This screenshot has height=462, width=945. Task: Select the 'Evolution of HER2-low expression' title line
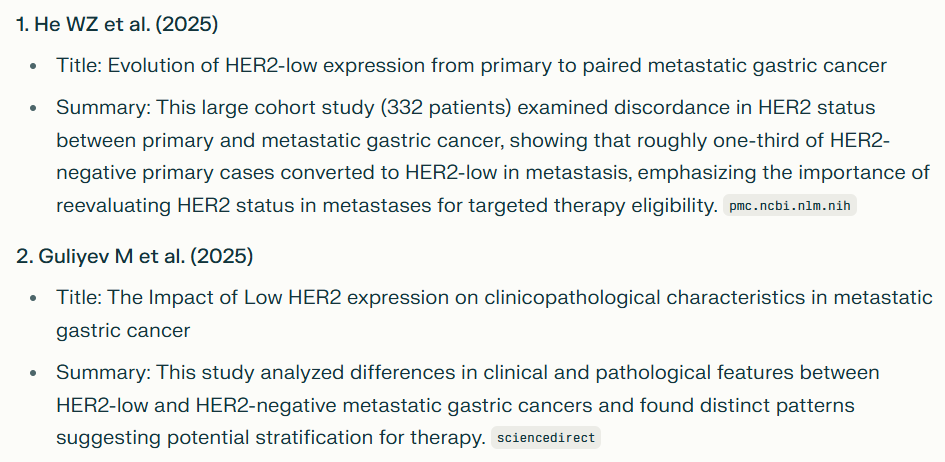coord(471,66)
